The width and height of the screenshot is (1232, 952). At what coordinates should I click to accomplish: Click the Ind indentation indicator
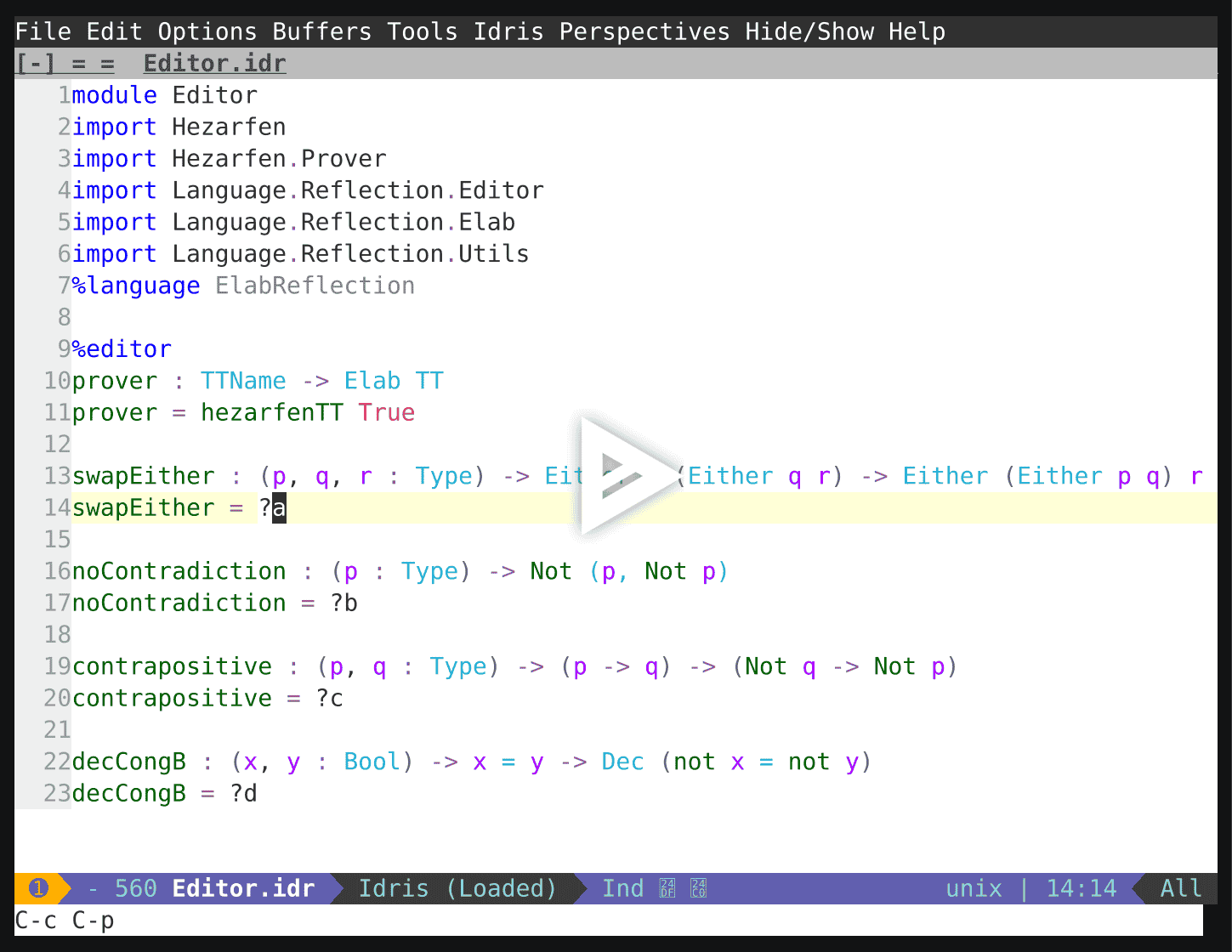623,888
